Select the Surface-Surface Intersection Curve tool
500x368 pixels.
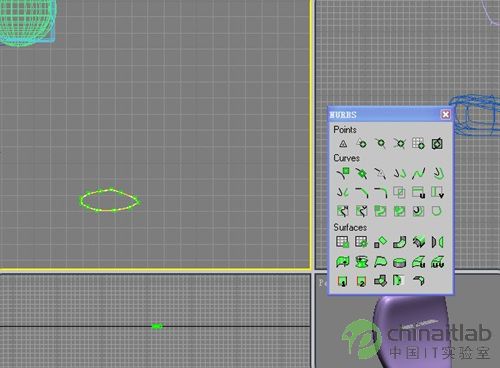click(399, 192)
